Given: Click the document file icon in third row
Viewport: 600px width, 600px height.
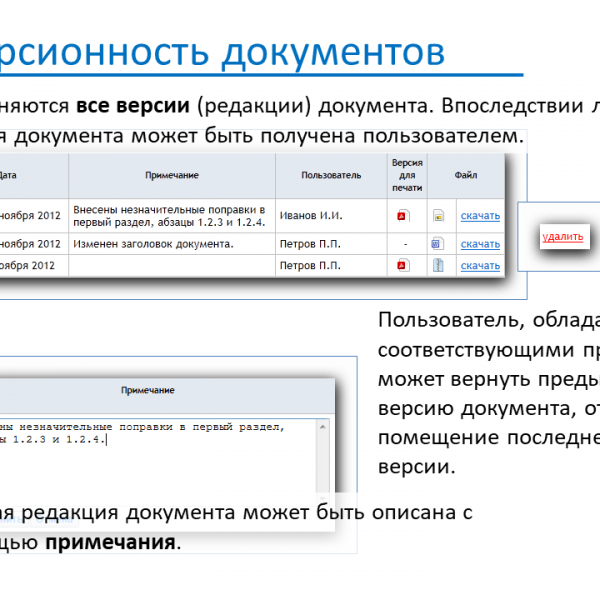Looking at the screenshot, I should coord(437,265).
